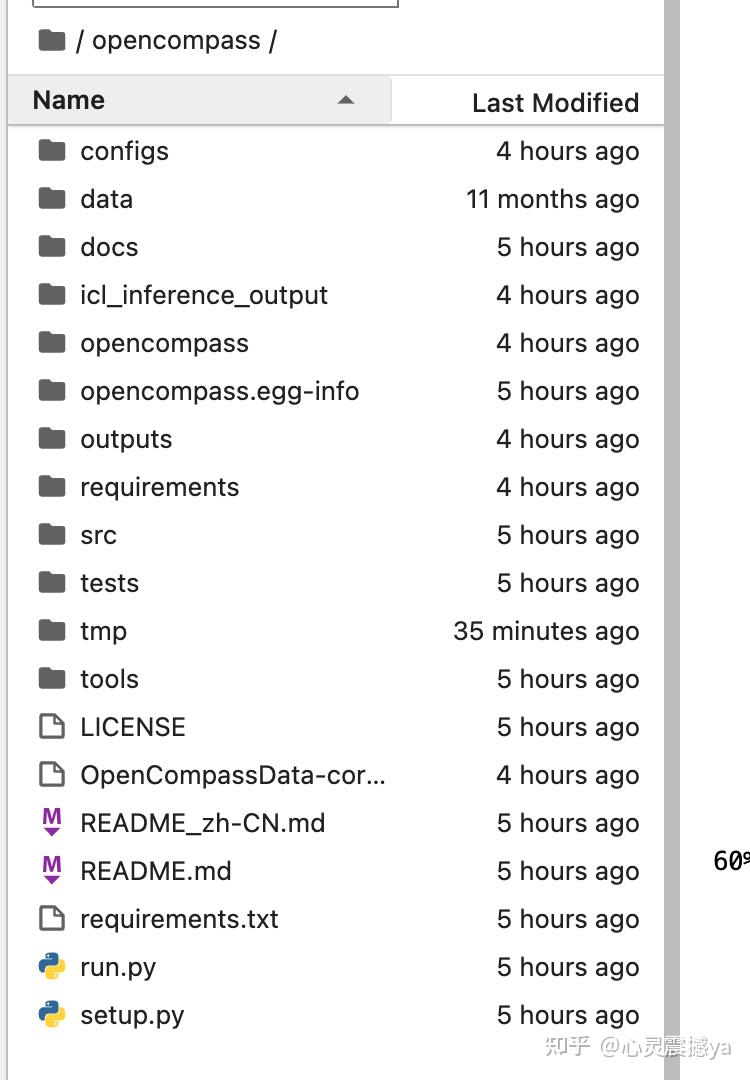750x1080 pixels.
Task: Click the Python icon beside setup.py
Action: [x=53, y=1014]
